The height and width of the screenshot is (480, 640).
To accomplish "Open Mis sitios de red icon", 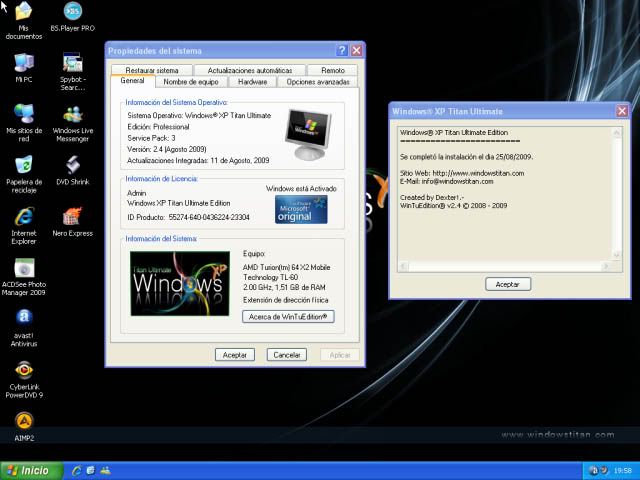I will (x=24, y=123).
